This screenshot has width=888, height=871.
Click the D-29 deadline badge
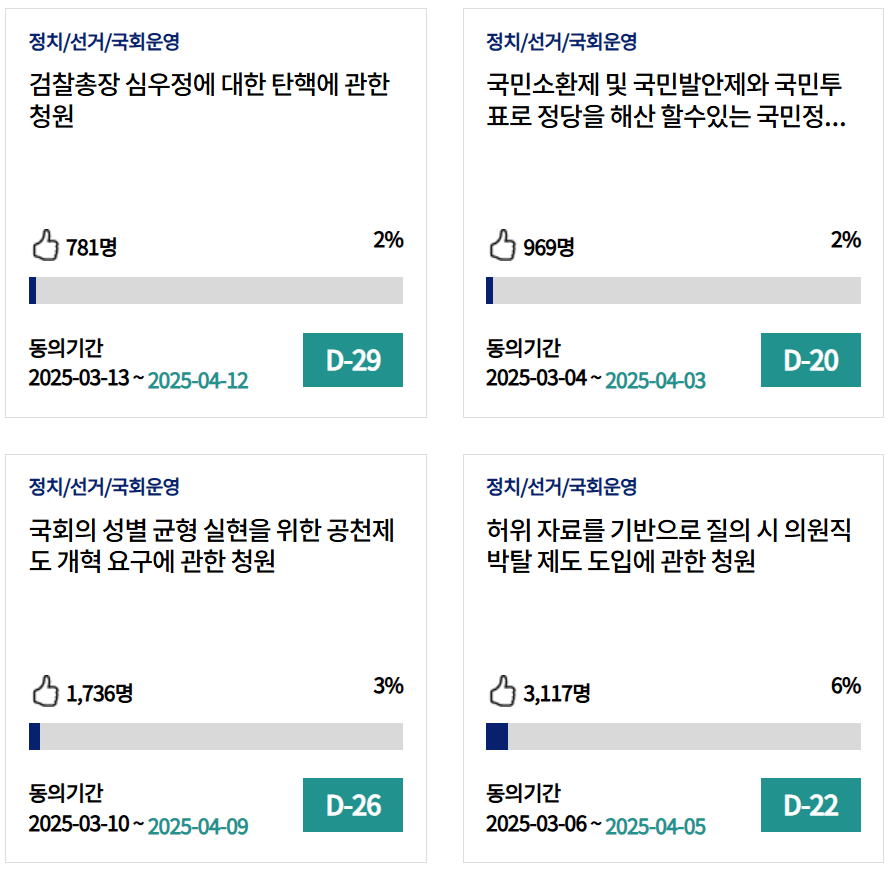tap(353, 360)
